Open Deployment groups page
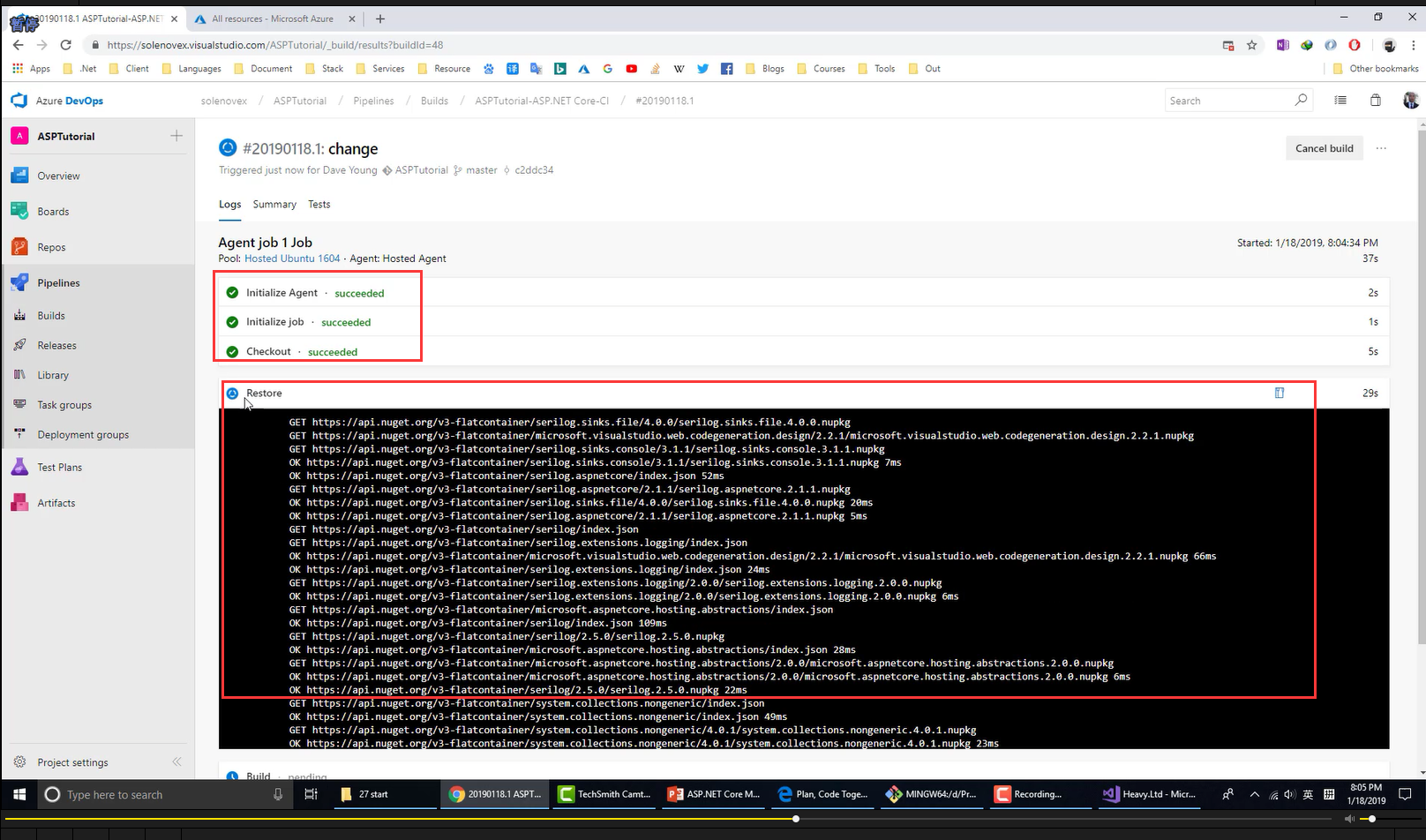The width and height of the screenshot is (1426, 840). pos(83,435)
